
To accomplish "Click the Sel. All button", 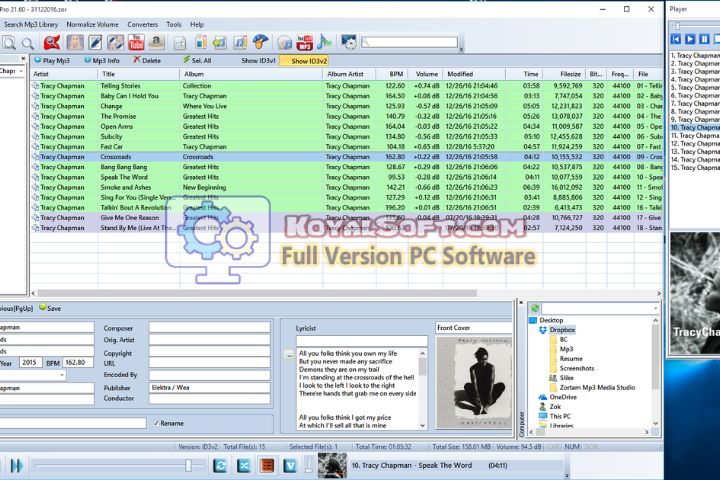I will coord(197,60).
